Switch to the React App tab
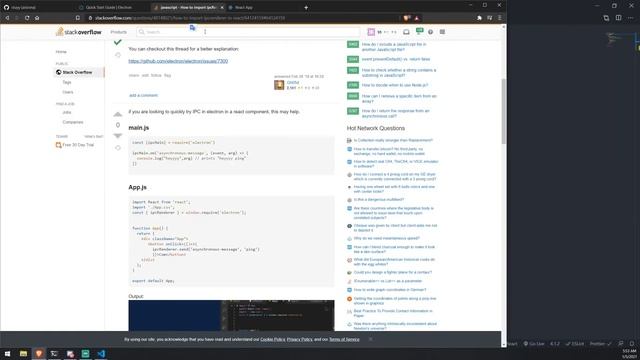 click(x=244, y=7)
